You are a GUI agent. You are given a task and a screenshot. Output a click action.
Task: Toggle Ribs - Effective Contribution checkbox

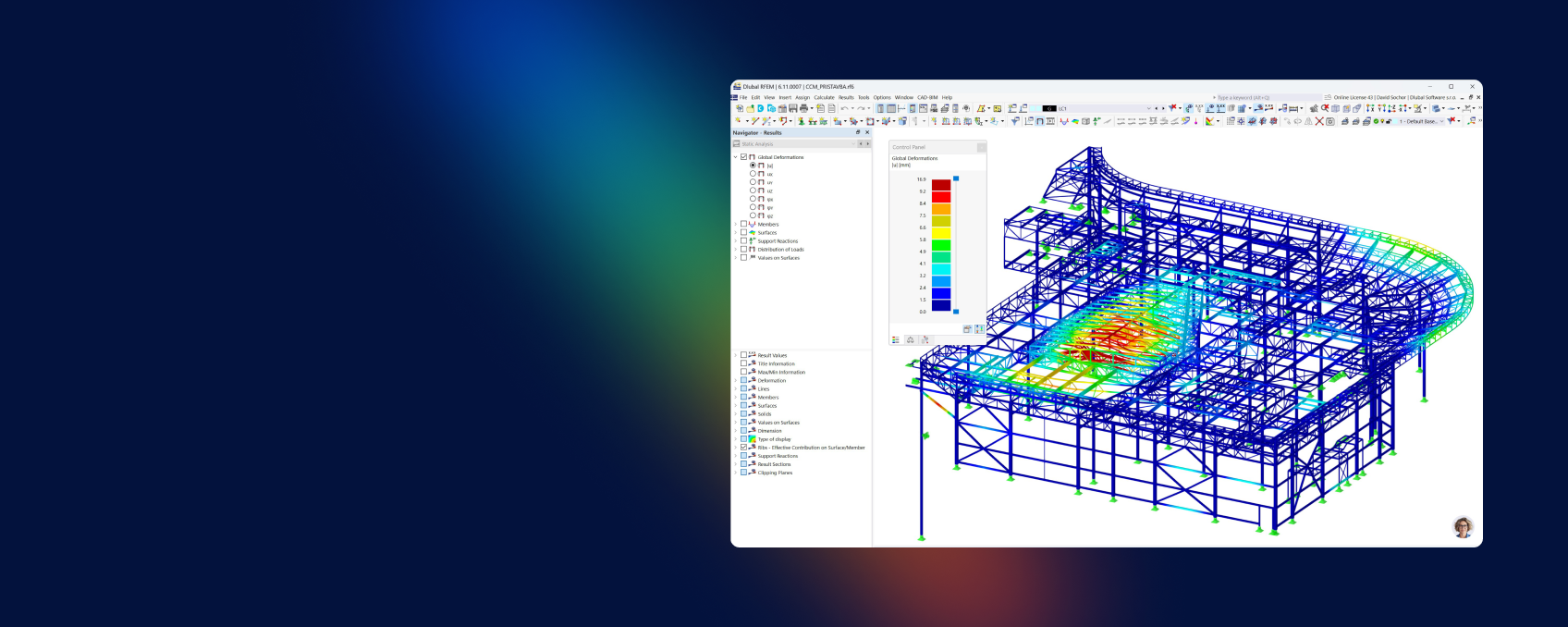tap(743, 448)
